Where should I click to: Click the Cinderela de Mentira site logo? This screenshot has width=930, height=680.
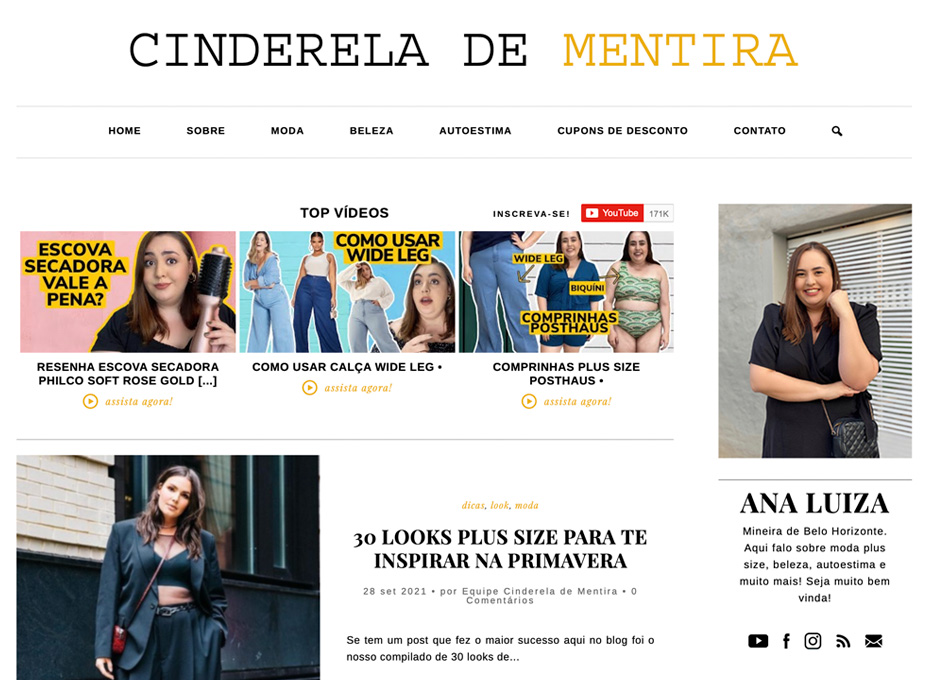[x=463, y=51]
